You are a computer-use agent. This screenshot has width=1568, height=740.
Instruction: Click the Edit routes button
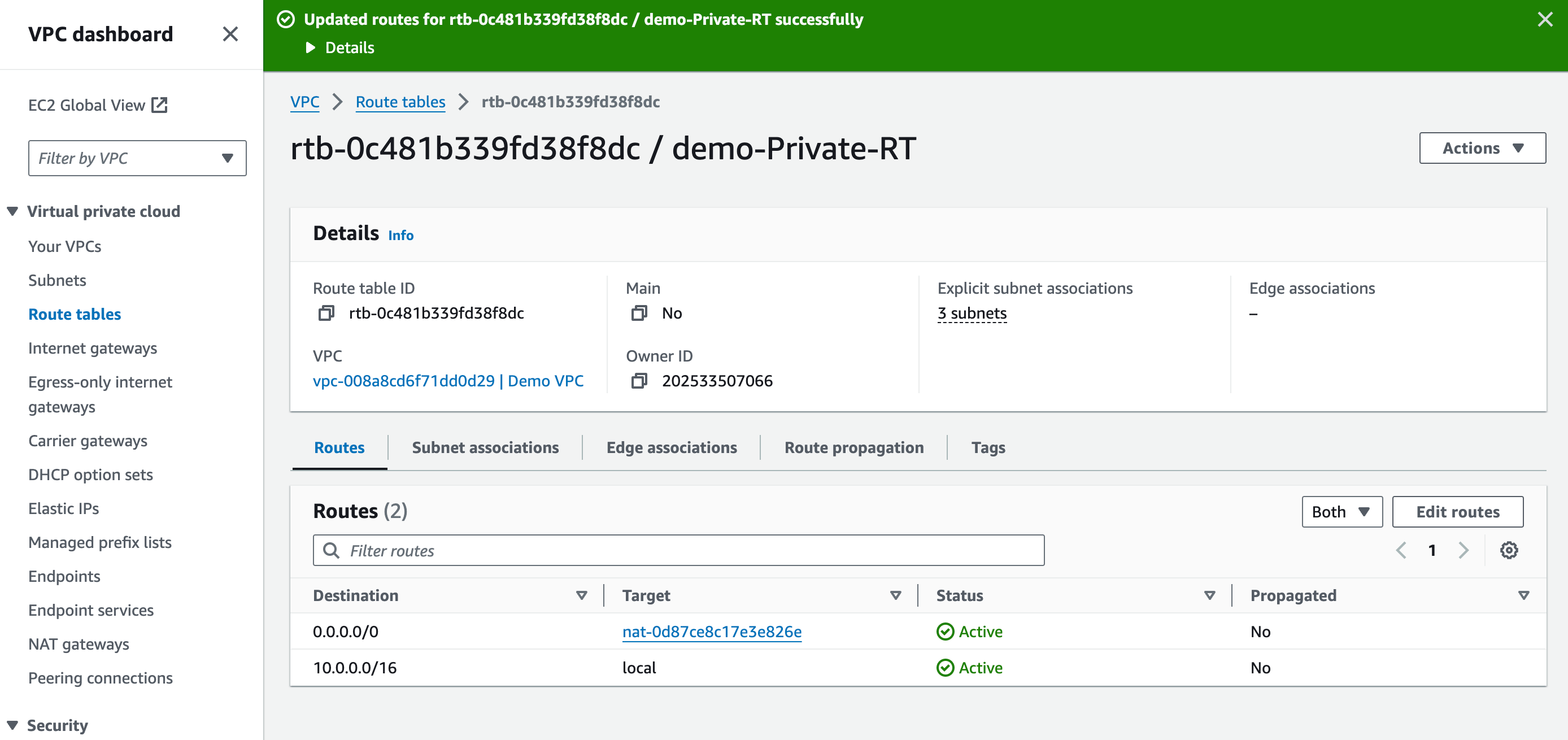click(1457, 512)
